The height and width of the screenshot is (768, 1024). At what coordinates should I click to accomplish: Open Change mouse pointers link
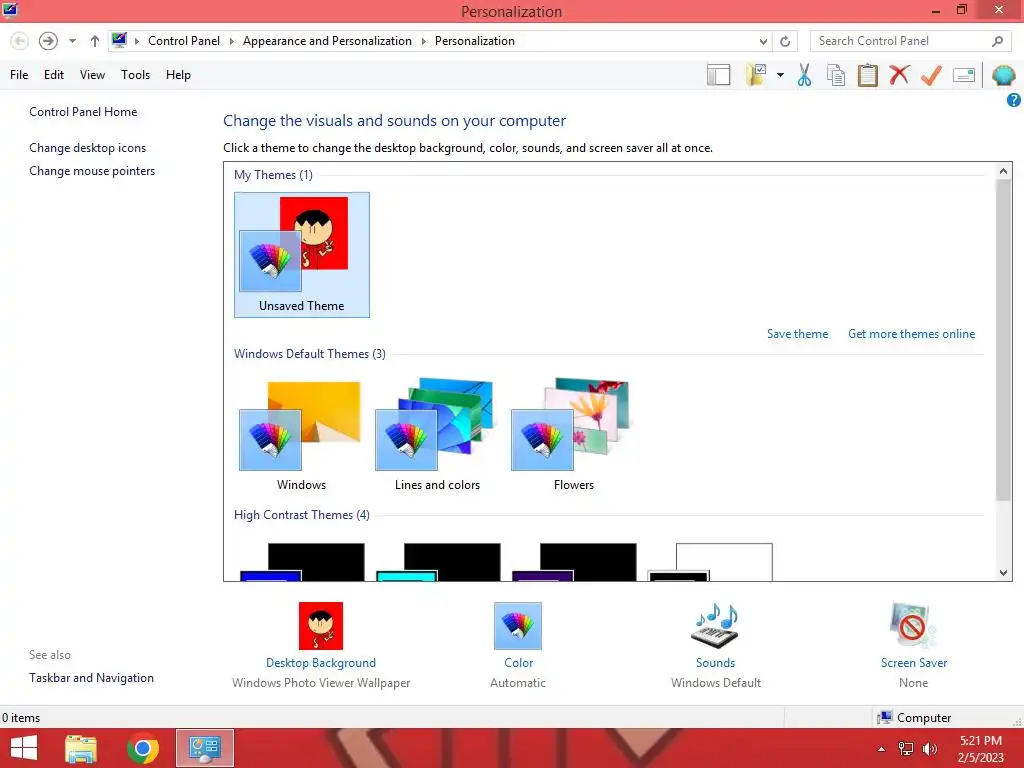[x=92, y=171]
